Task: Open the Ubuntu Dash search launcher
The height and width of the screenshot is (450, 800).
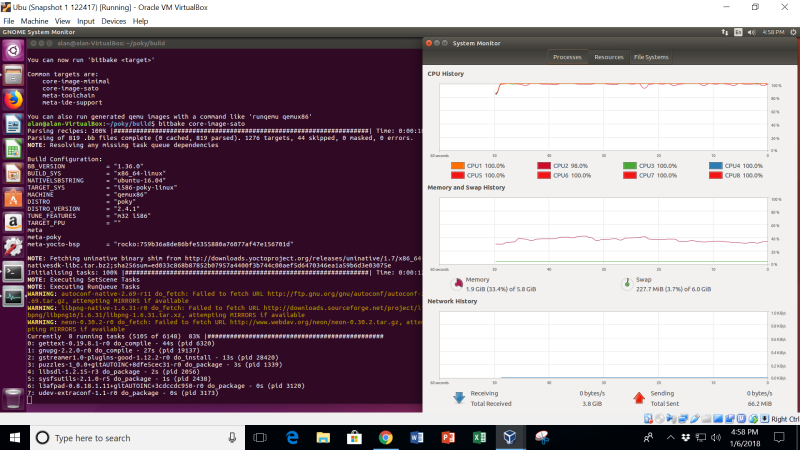Action: click(13, 51)
